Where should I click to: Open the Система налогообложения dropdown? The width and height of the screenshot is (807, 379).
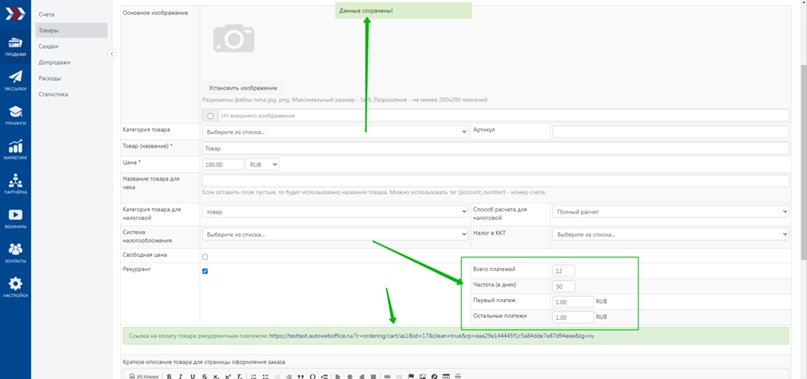[335, 234]
